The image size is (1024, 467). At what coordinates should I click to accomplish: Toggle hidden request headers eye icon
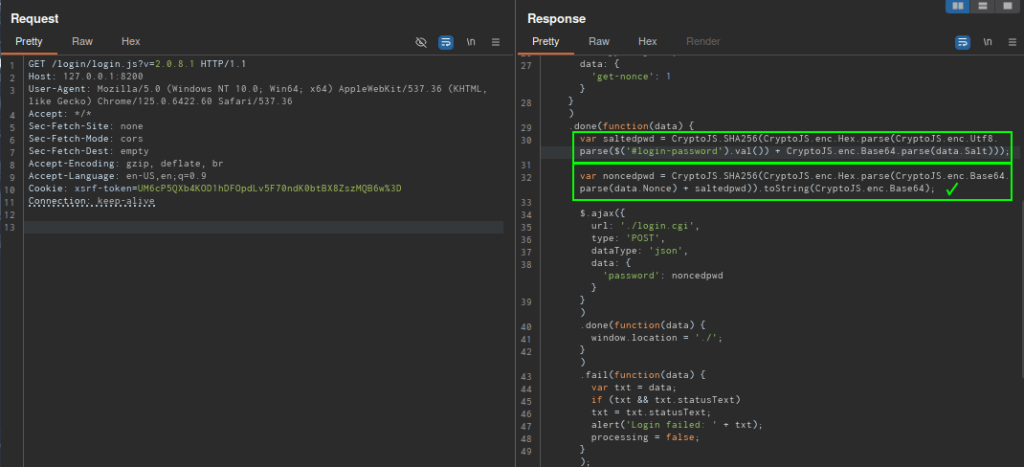click(x=421, y=42)
